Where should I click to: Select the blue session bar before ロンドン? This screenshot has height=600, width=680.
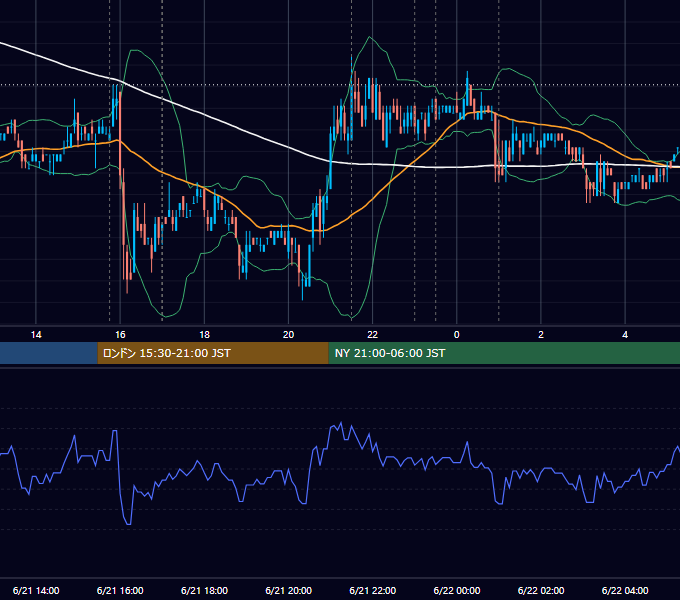[49, 353]
